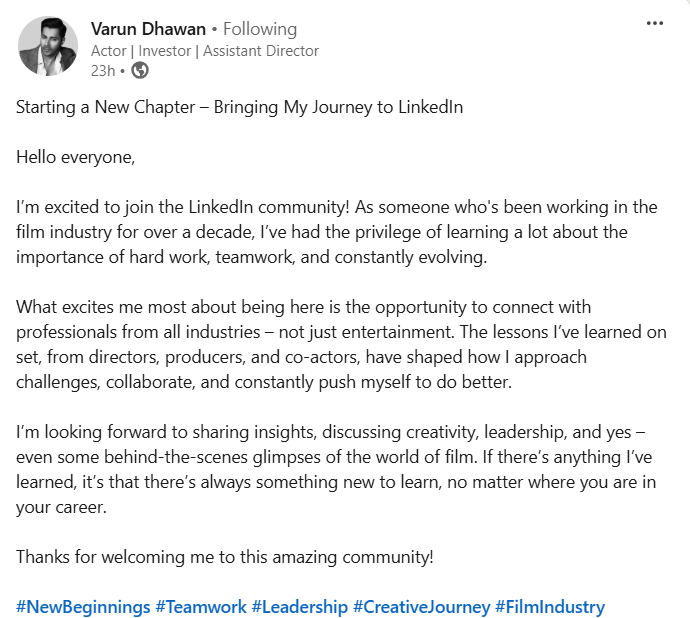Screen dimensions: 690x618
Task: Click the 23h post timestamp
Action: click(x=102, y=70)
